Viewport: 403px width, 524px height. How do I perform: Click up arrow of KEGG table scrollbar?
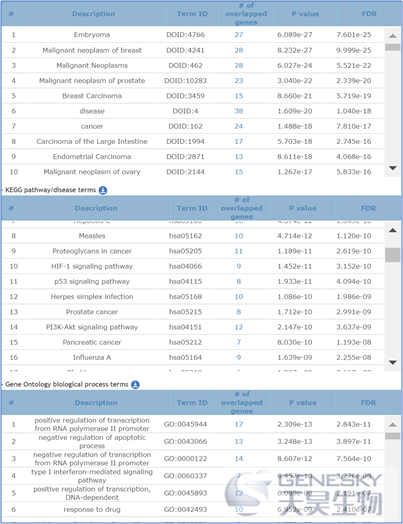[393, 230]
